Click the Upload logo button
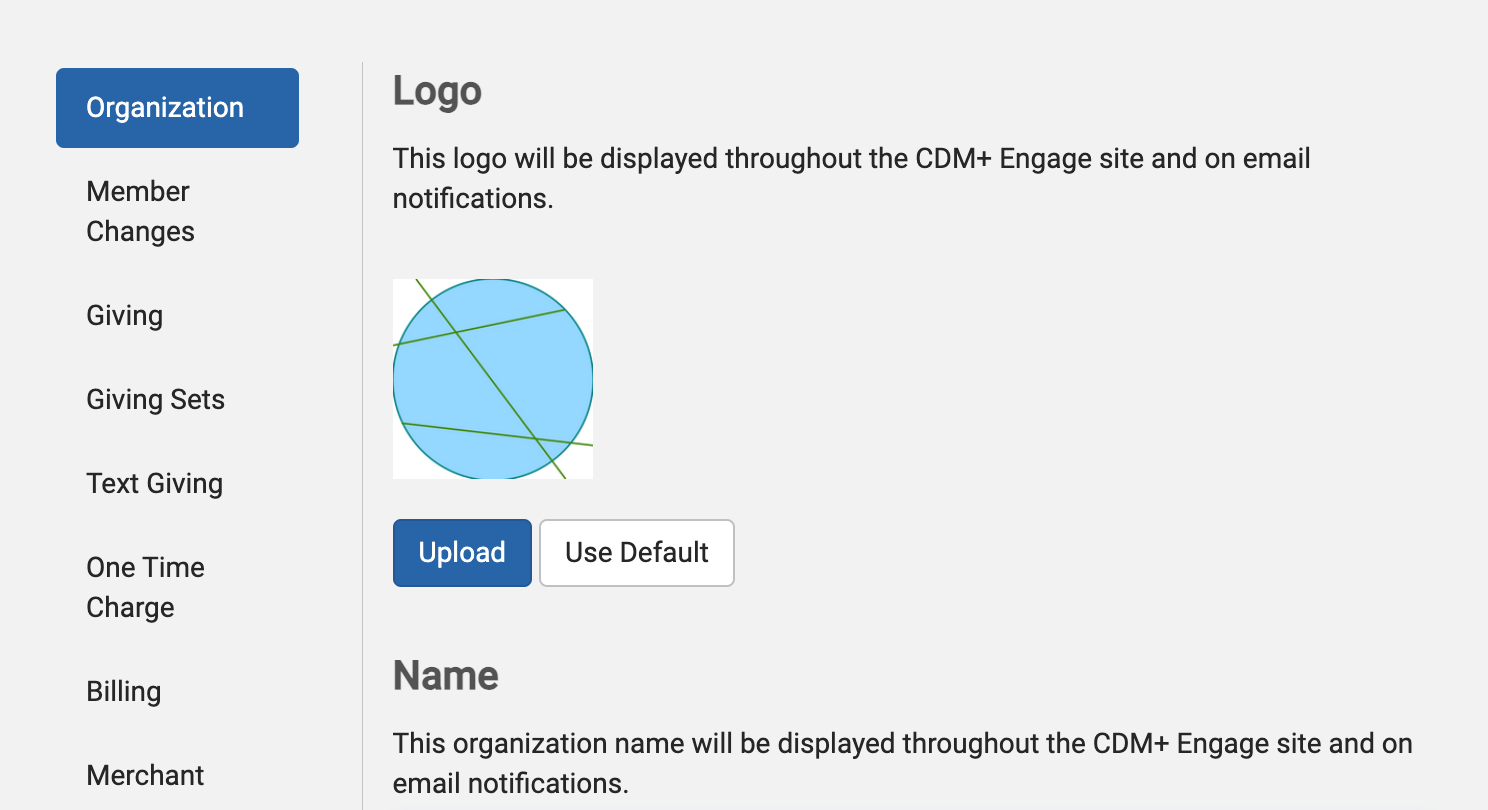Viewport: 1488px width, 810px height. (462, 553)
